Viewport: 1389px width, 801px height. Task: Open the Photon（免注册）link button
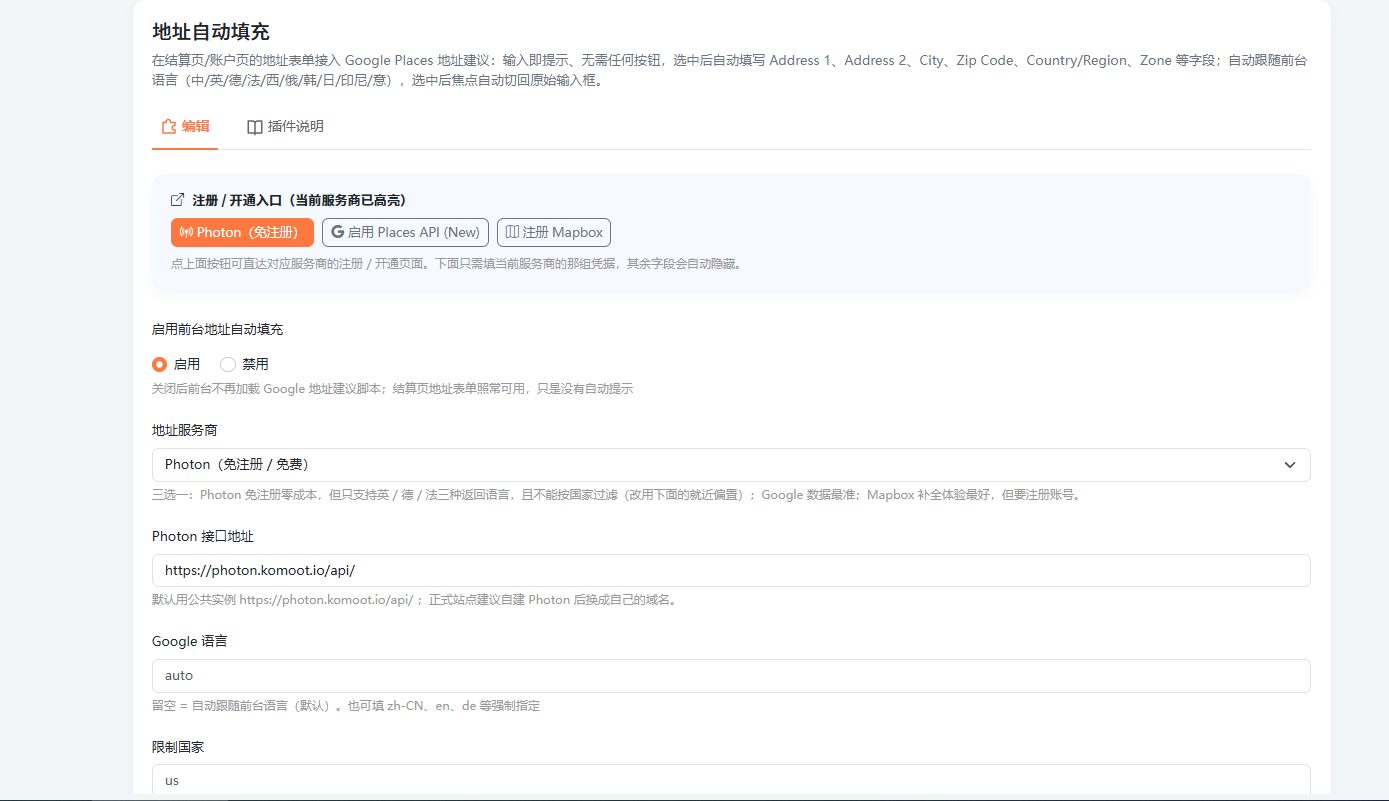(x=242, y=232)
